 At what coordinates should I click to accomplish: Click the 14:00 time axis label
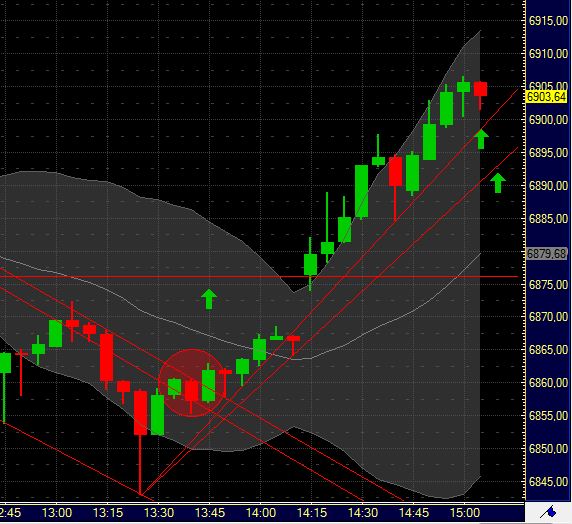click(261, 513)
